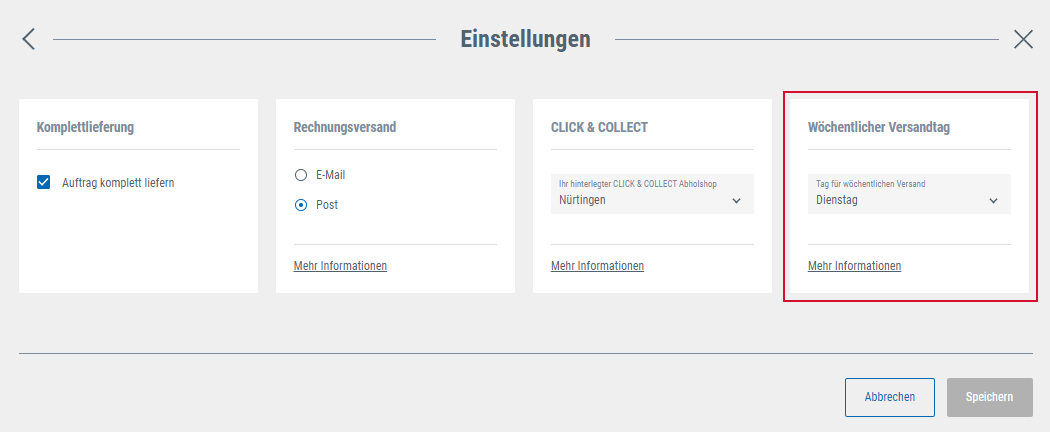Screen dimensions: 1050x432
Task: Click the Nürtingen selected value
Action: tap(582, 200)
